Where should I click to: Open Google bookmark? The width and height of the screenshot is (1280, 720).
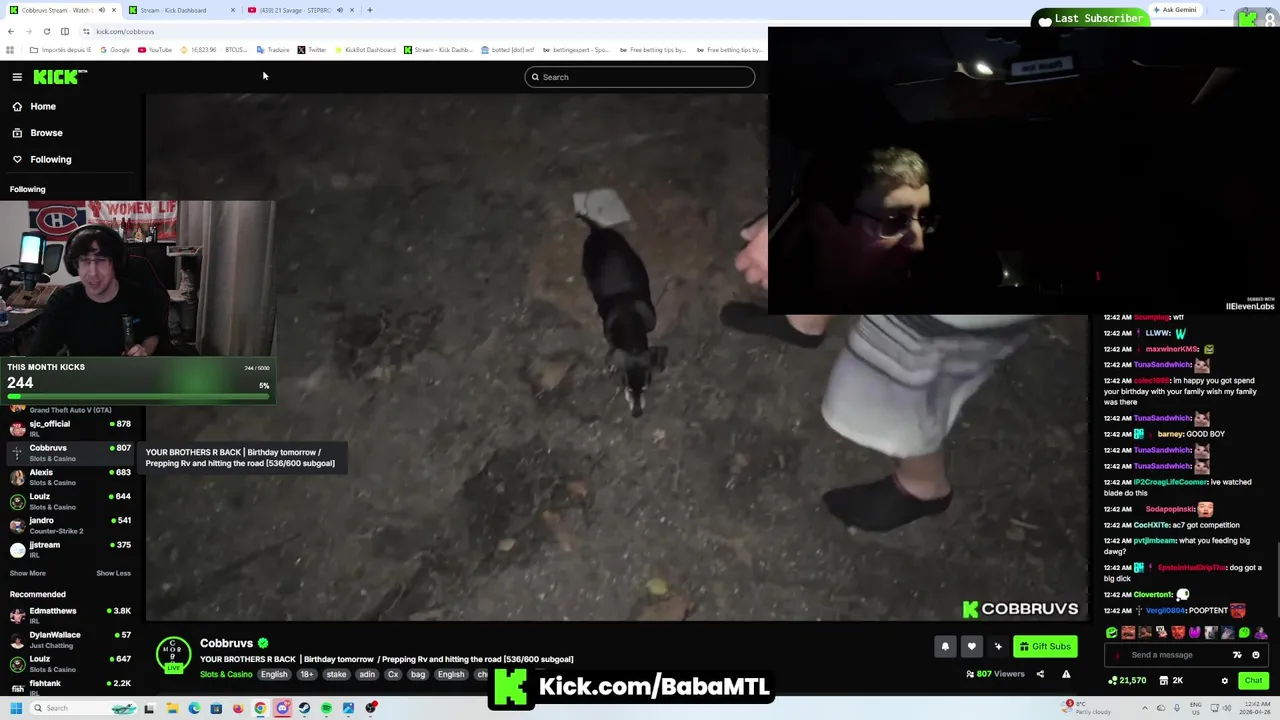pyautogui.click(x=115, y=50)
